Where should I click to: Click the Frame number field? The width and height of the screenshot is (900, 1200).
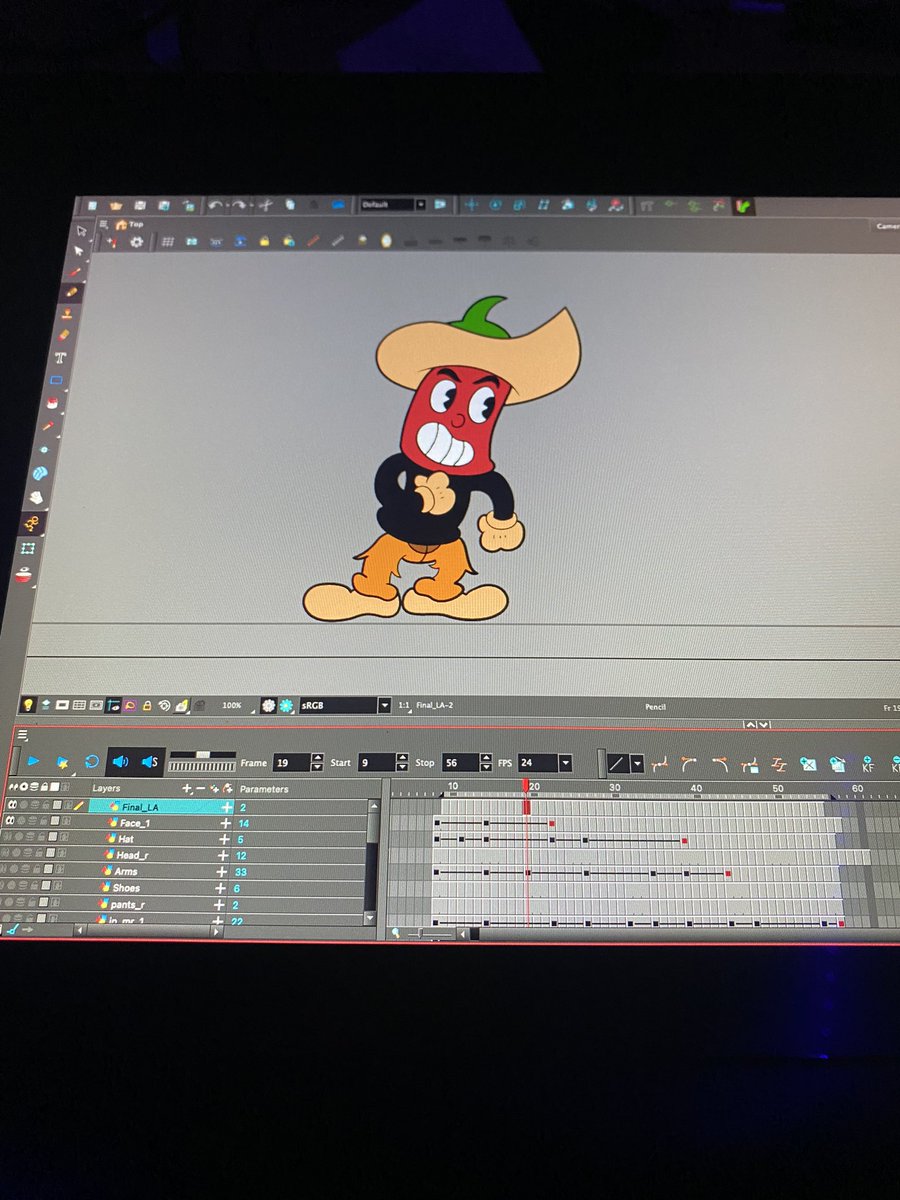pyautogui.click(x=291, y=763)
